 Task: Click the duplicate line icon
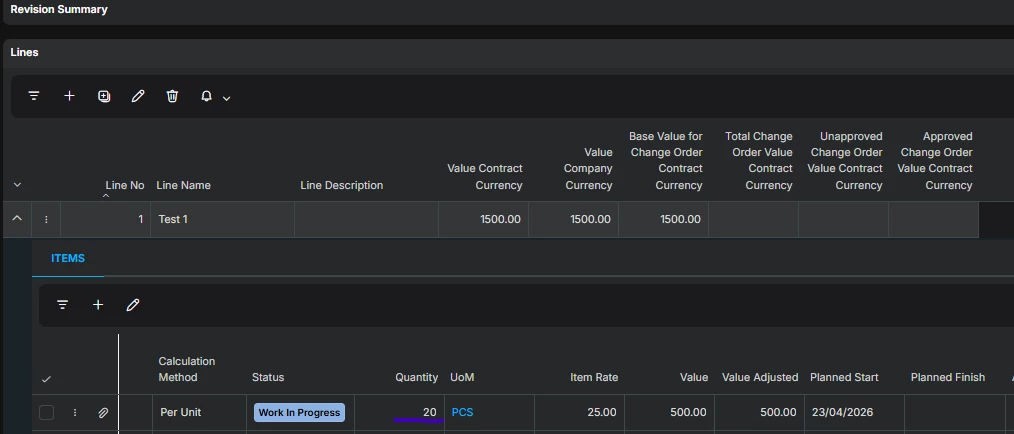pos(104,96)
